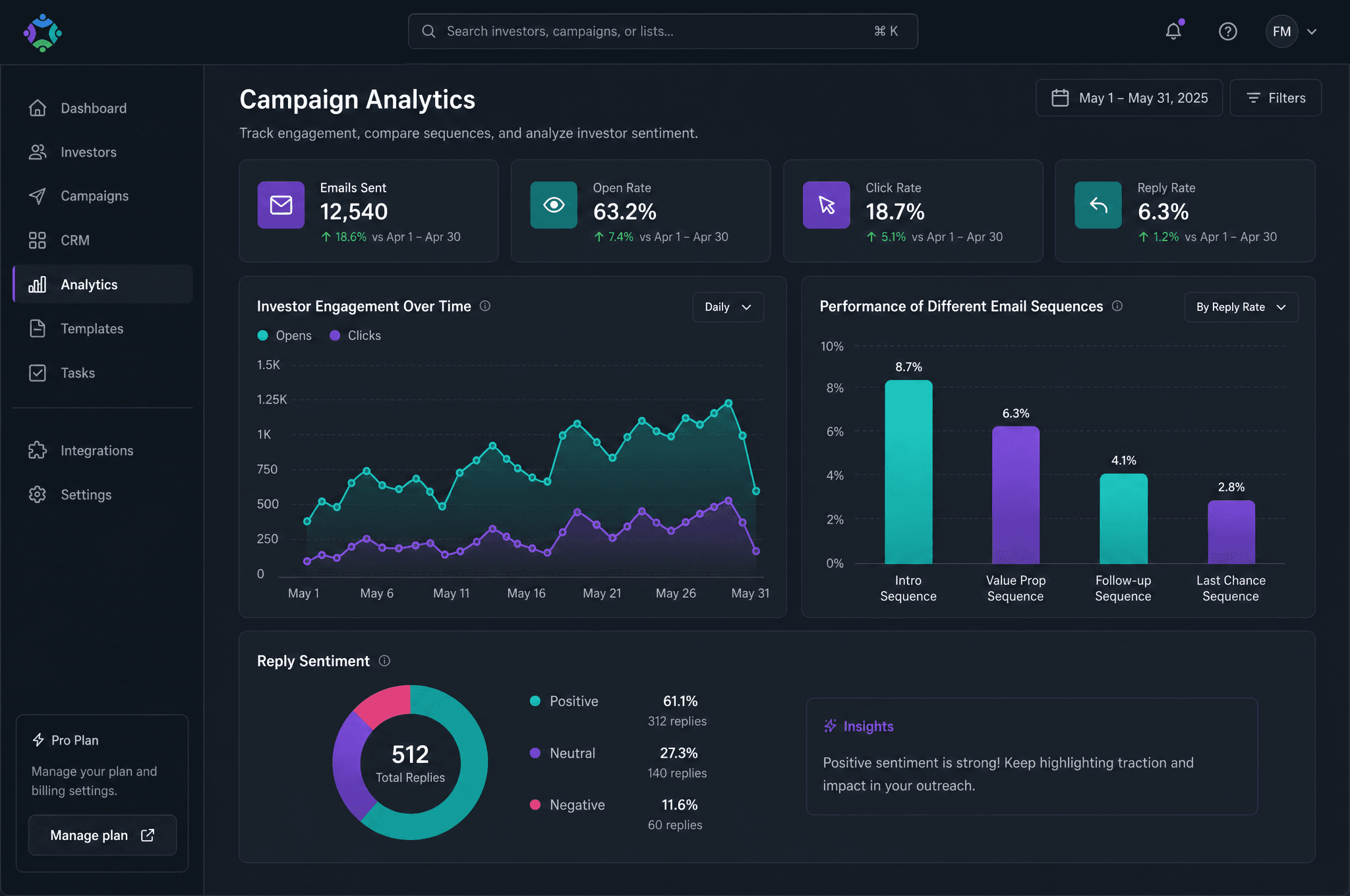
Task: Click the calendar icon in date range
Action: tap(1060, 98)
